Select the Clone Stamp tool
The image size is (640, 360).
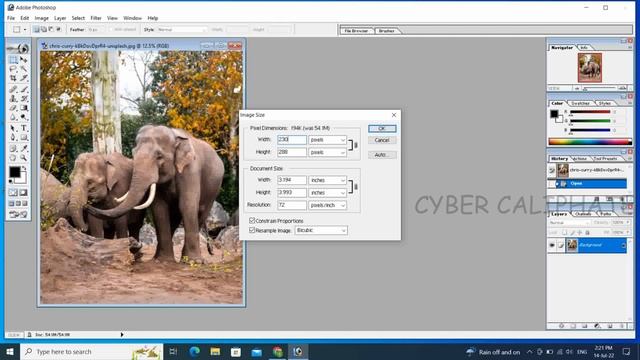[x=13, y=98]
